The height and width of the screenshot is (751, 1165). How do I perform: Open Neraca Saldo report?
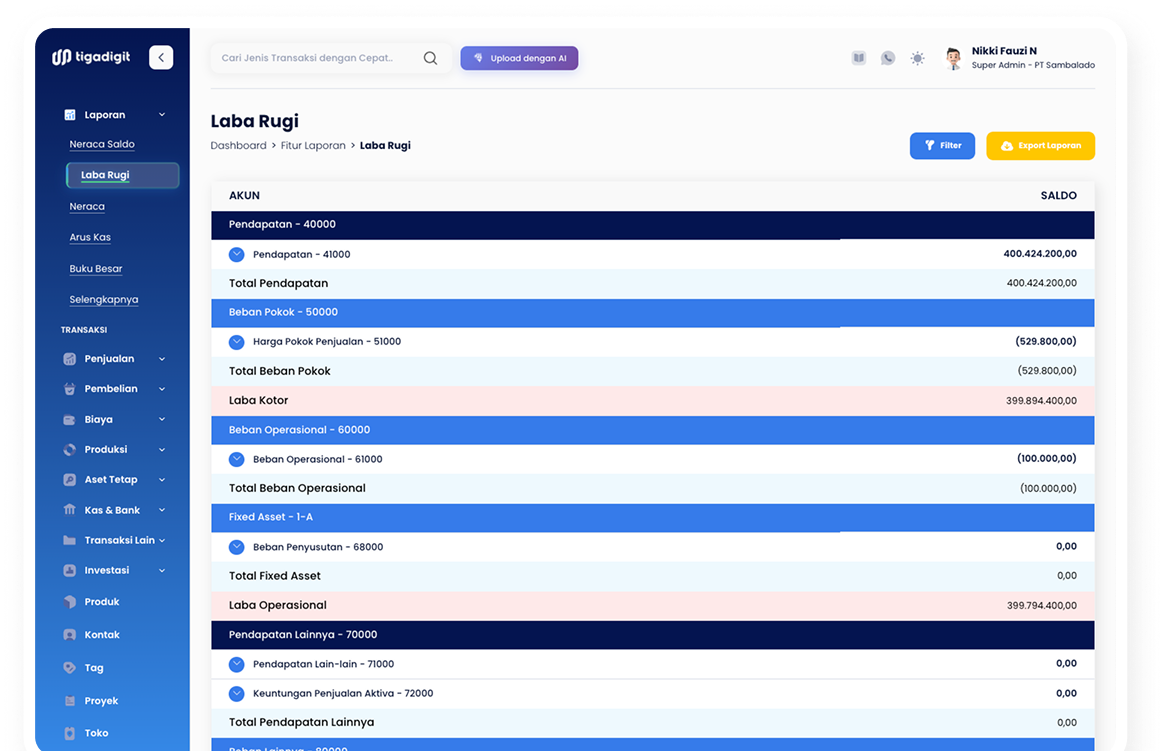102,144
